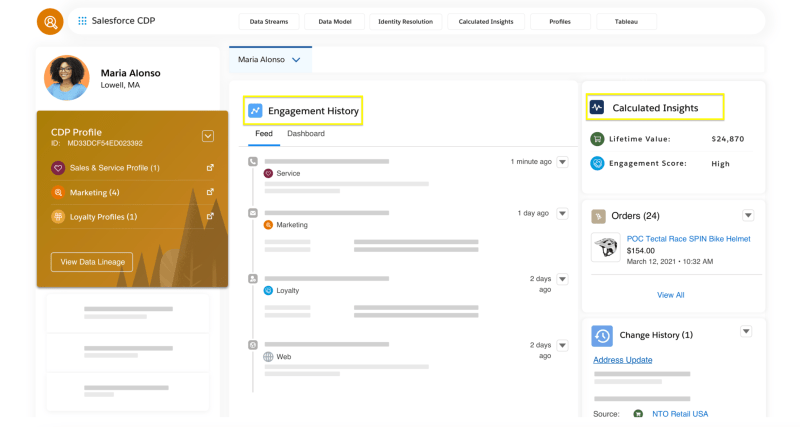Expand the Loyalty entry dropdown arrow
Viewport: 800px width, 427px height.
562,279
